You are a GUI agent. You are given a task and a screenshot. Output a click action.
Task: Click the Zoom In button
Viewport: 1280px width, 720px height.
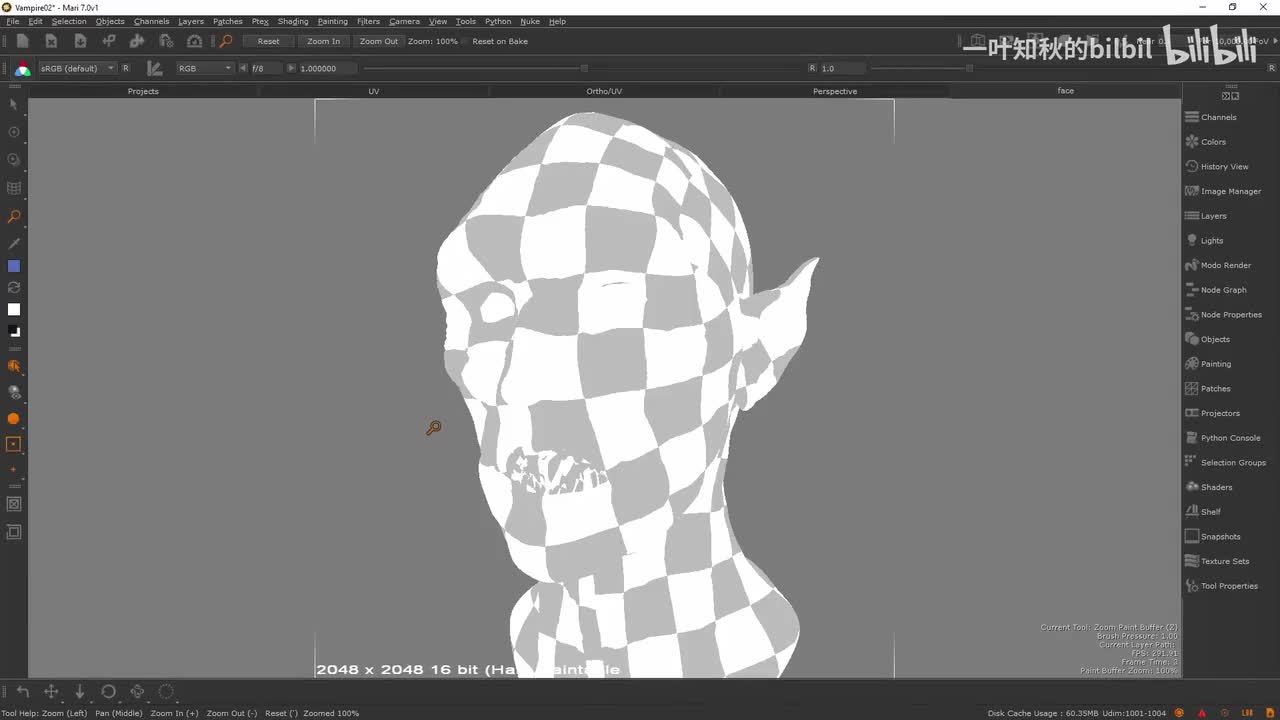324,41
